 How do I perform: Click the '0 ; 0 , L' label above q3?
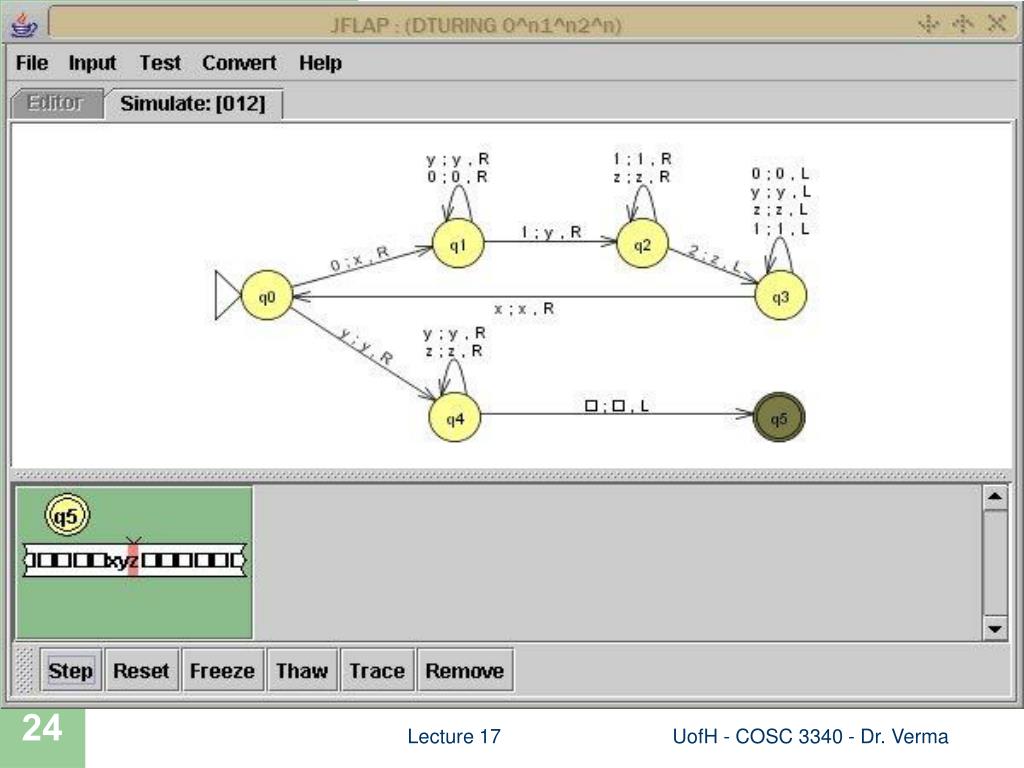(x=780, y=174)
